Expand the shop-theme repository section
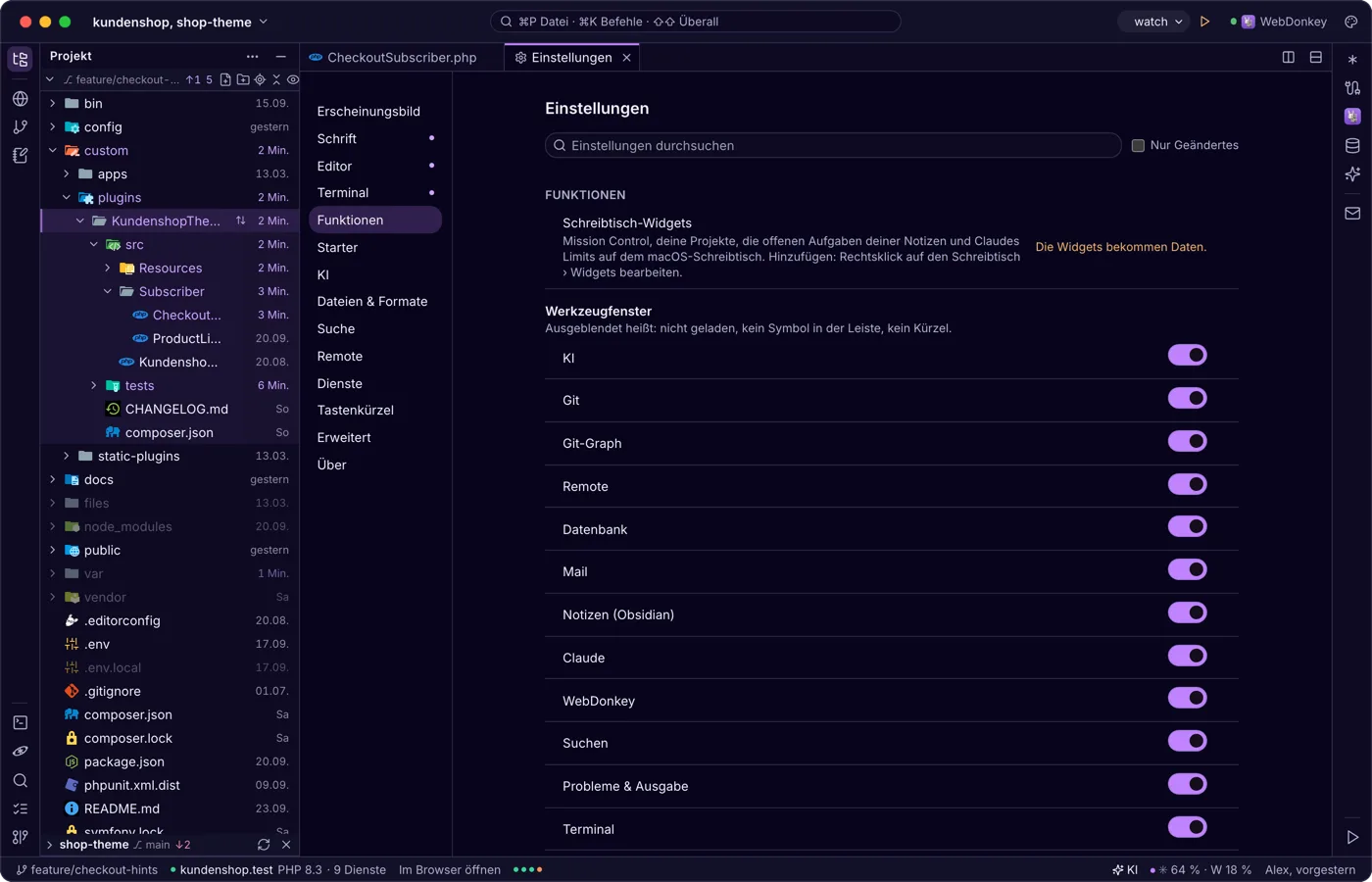Viewport: 1372px width, 882px height. (x=50, y=845)
